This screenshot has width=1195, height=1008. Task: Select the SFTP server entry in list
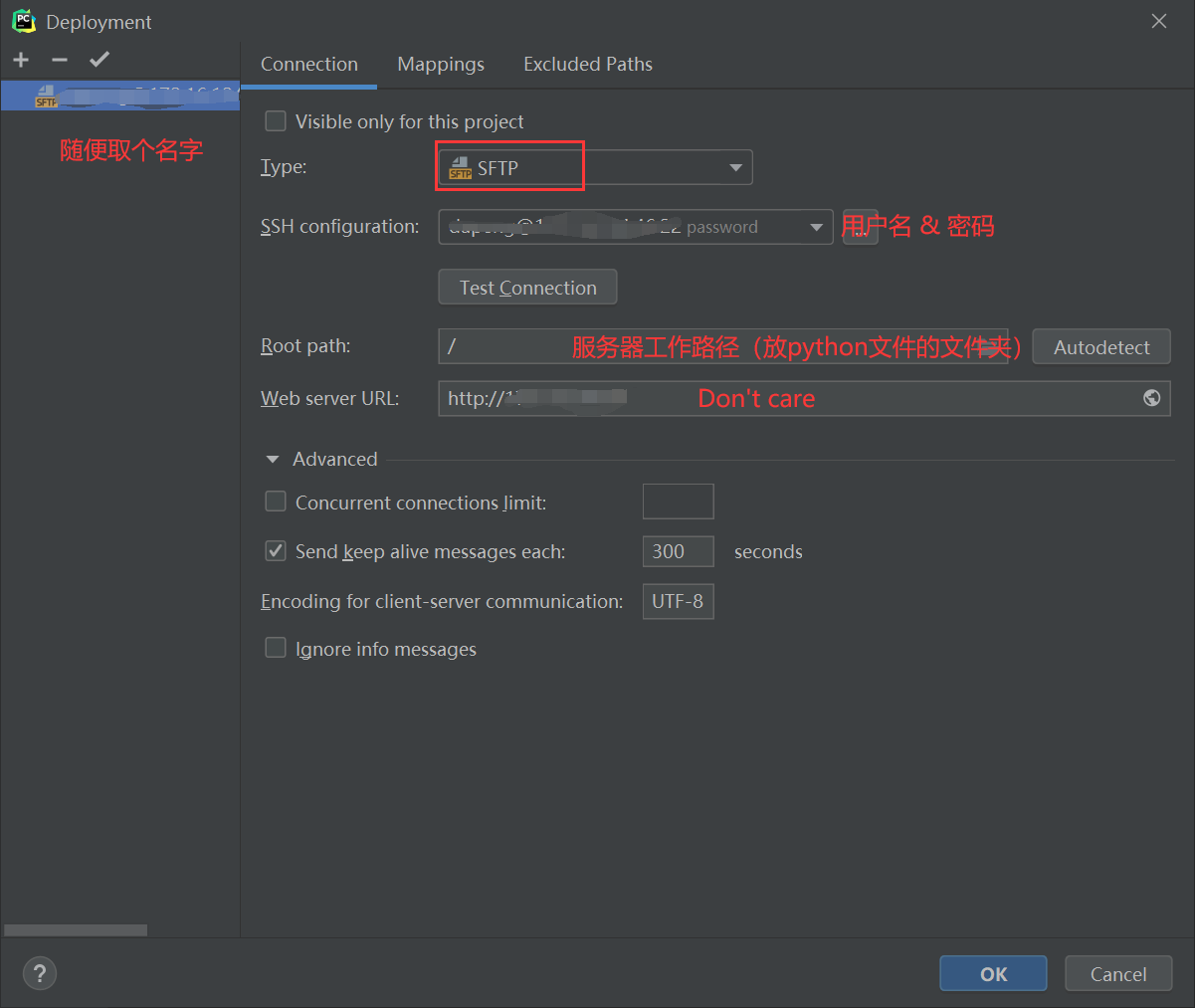(x=120, y=96)
